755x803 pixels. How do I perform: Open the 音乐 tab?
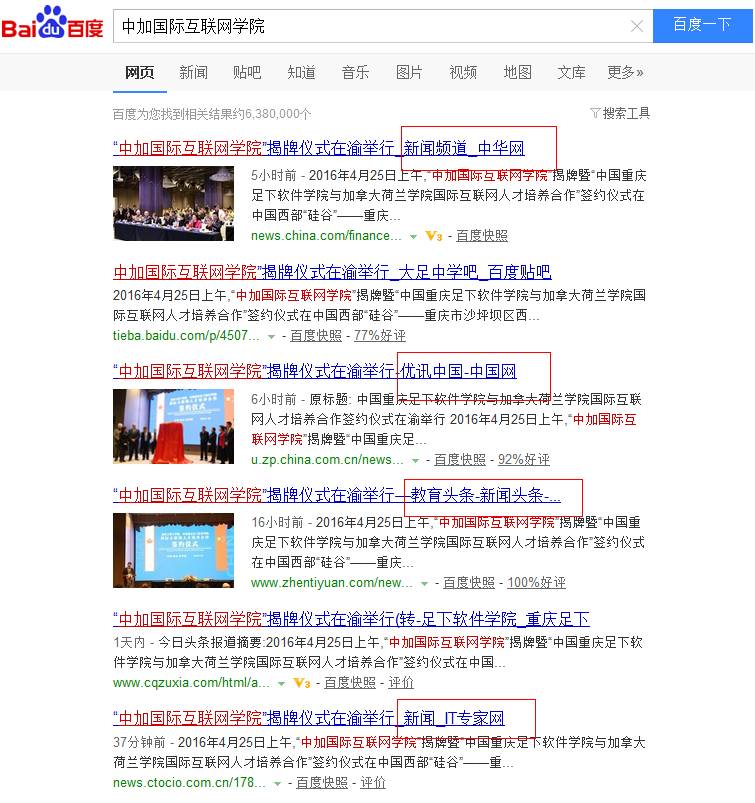(x=355, y=73)
